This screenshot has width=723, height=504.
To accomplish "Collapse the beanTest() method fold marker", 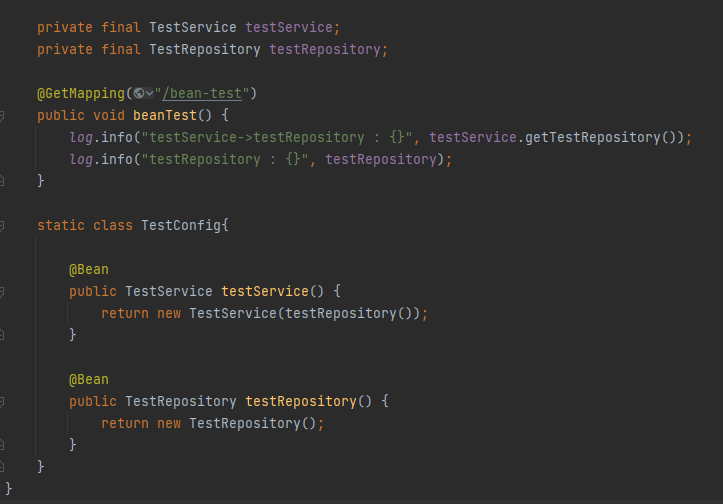I will click(x=2, y=116).
